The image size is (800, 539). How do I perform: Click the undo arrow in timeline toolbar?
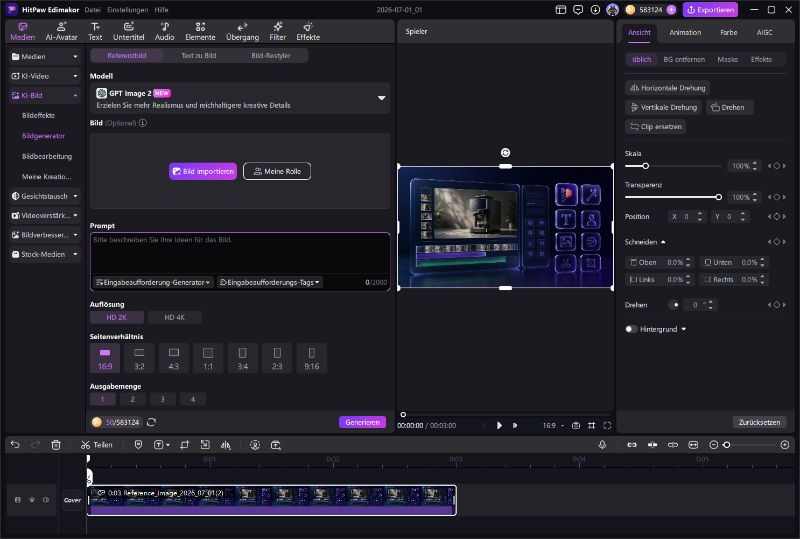click(15, 445)
